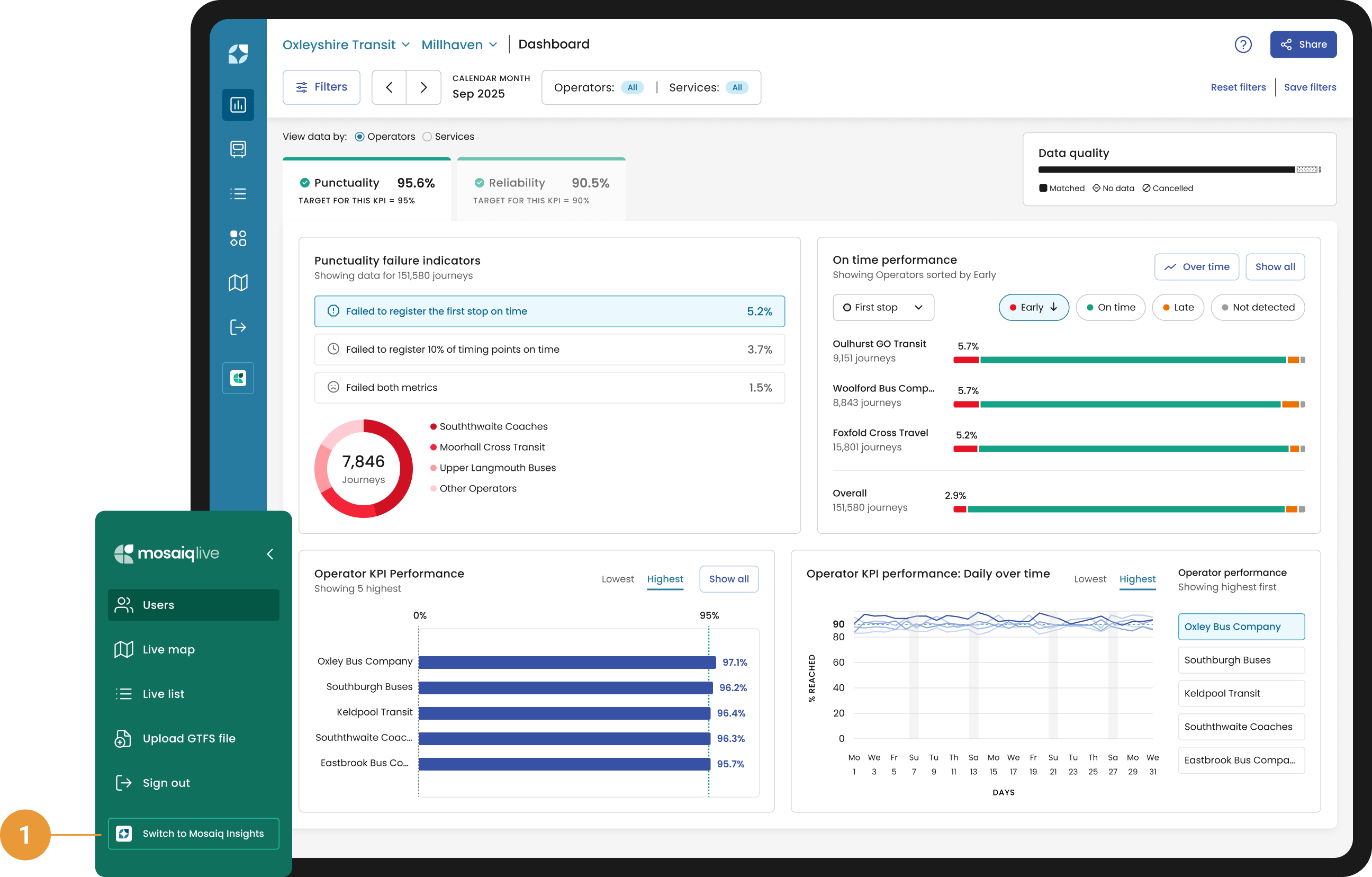Viewport: 1372px width, 877px height.
Task: Click the Share button
Action: point(1303,44)
